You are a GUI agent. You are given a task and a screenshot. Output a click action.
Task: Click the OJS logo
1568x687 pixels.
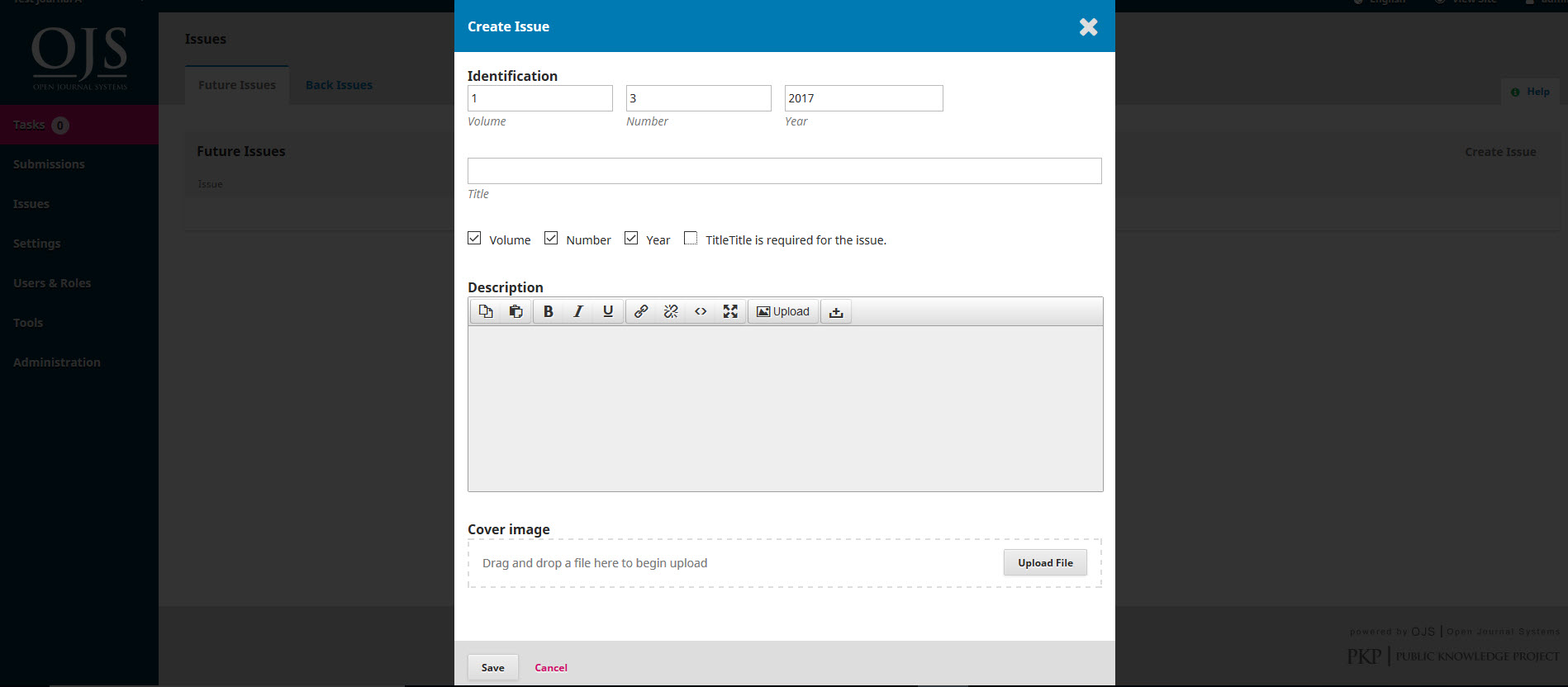click(x=79, y=58)
